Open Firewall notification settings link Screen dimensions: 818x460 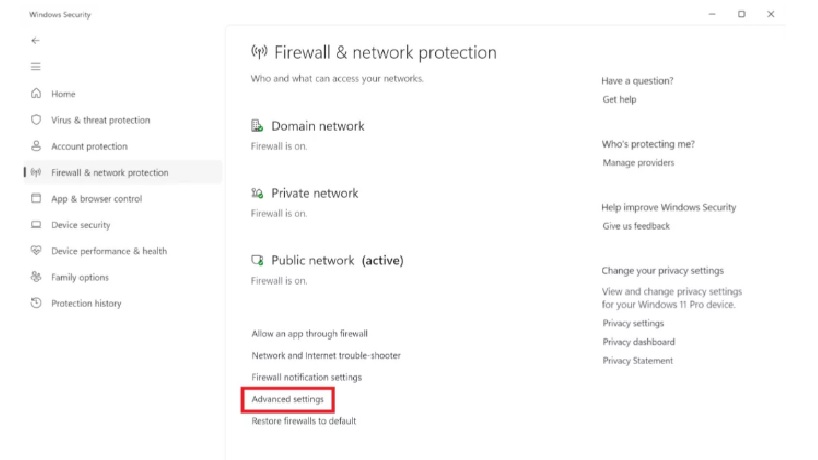(307, 377)
